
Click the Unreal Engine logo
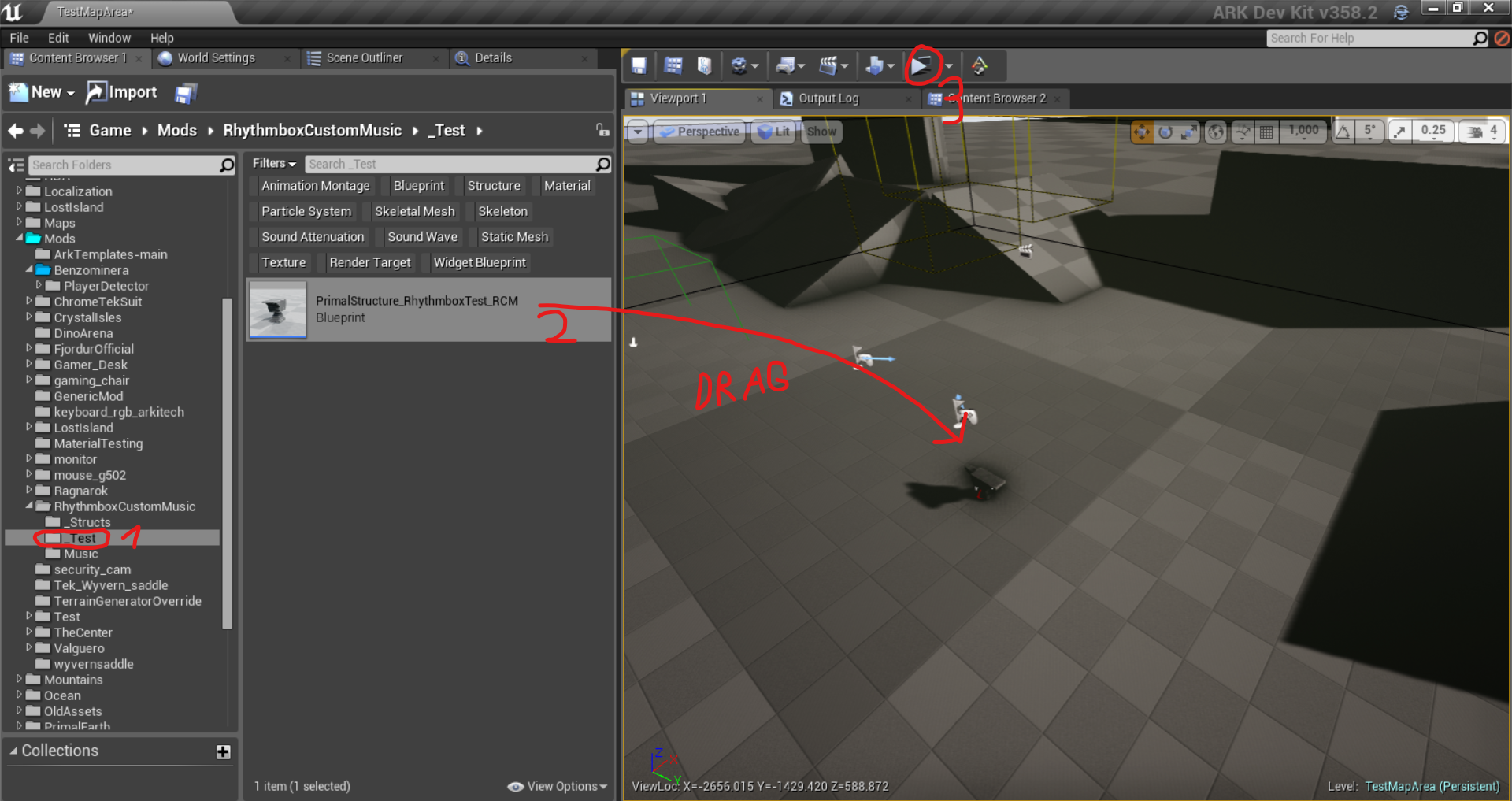pos(13,12)
